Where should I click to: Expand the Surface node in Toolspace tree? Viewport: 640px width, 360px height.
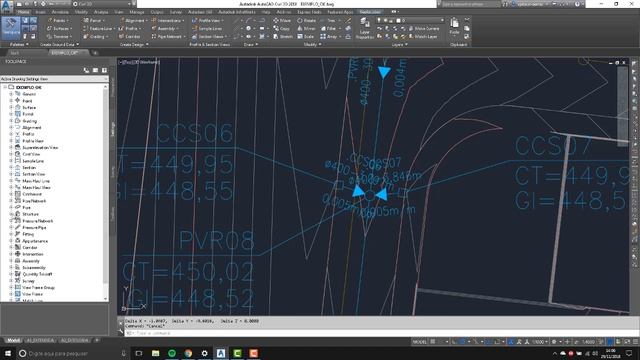pos(11,108)
